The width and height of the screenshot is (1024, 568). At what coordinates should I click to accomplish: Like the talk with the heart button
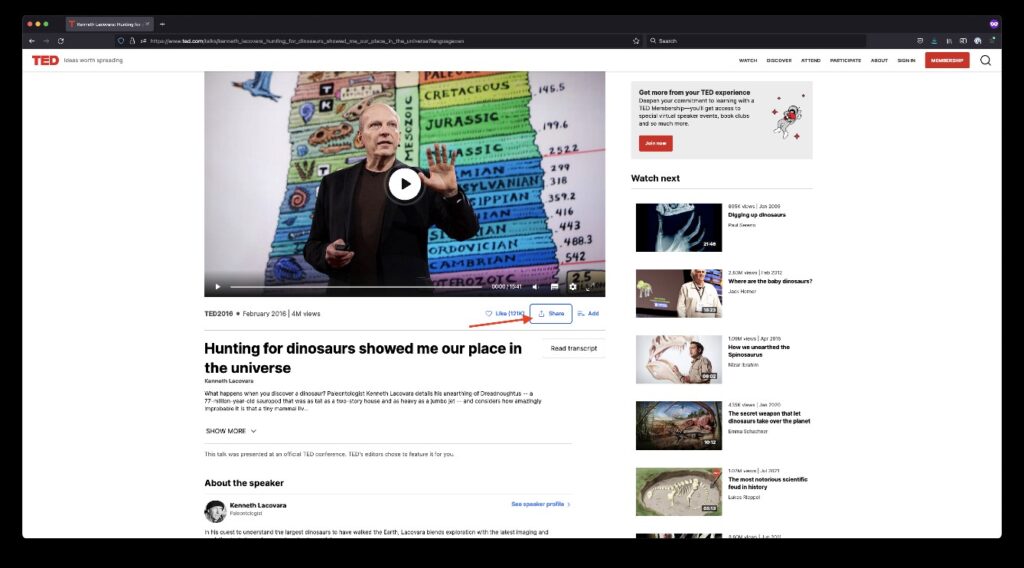tap(505, 313)
